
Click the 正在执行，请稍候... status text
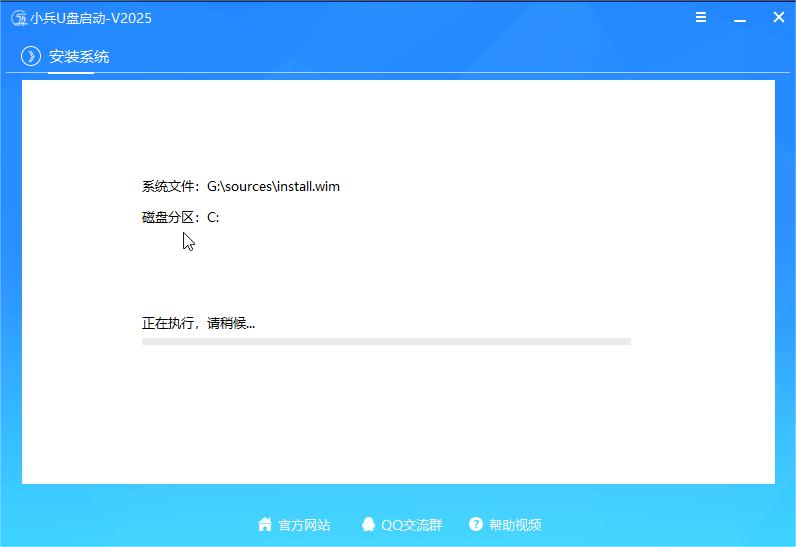tap(198, 323)
